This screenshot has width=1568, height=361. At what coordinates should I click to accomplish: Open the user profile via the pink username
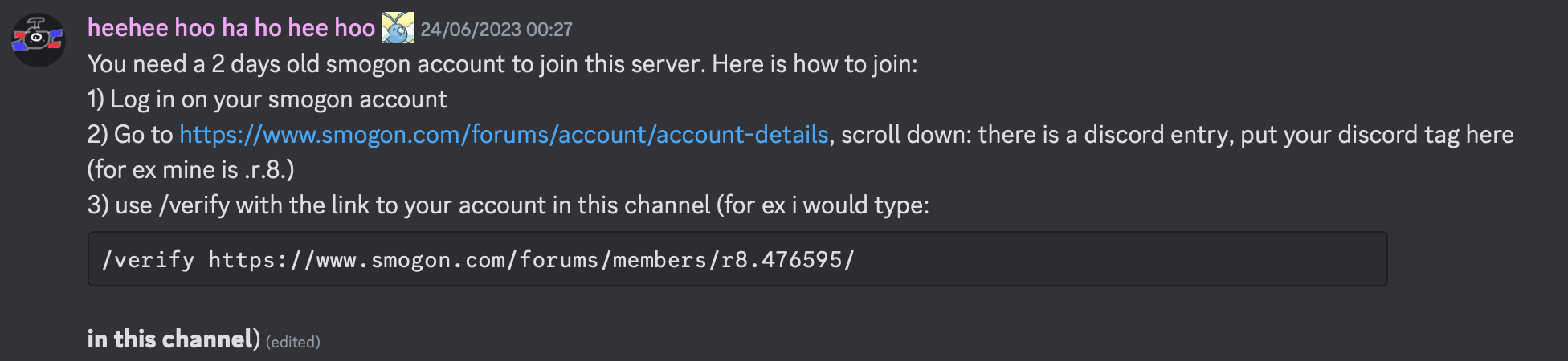[231, 28]
